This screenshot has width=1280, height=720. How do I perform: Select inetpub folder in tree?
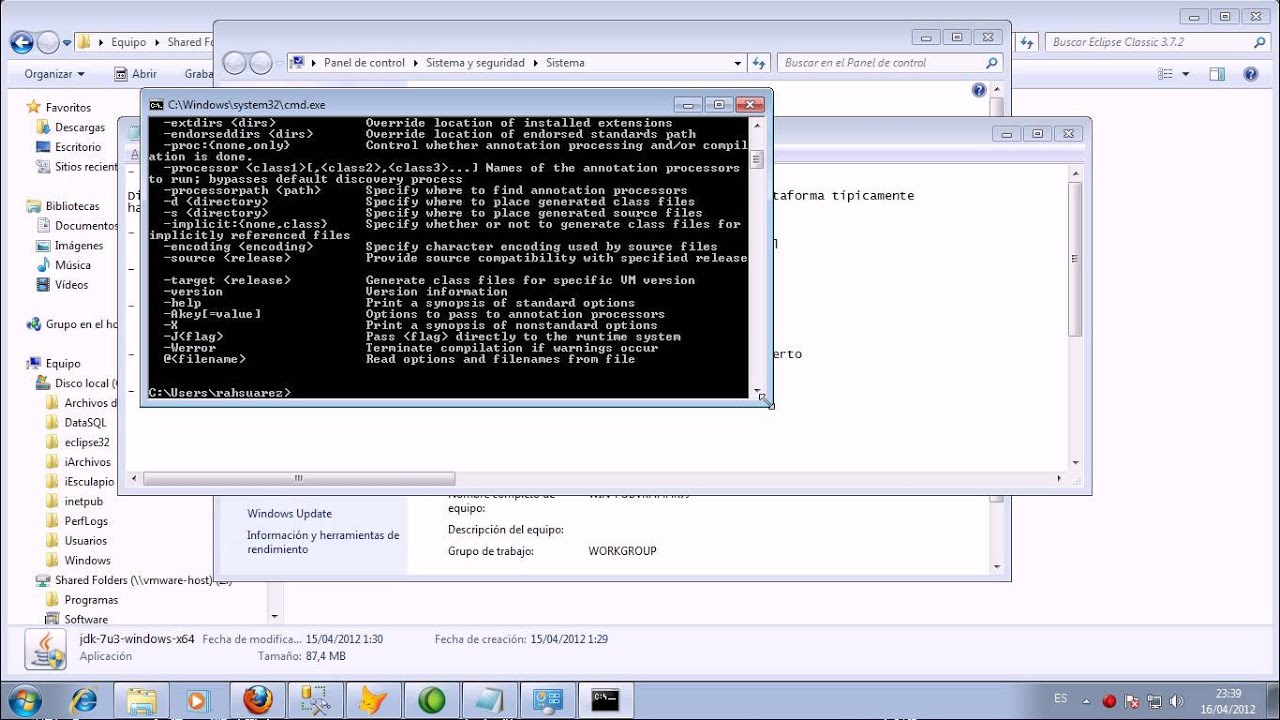coord(83,501)
